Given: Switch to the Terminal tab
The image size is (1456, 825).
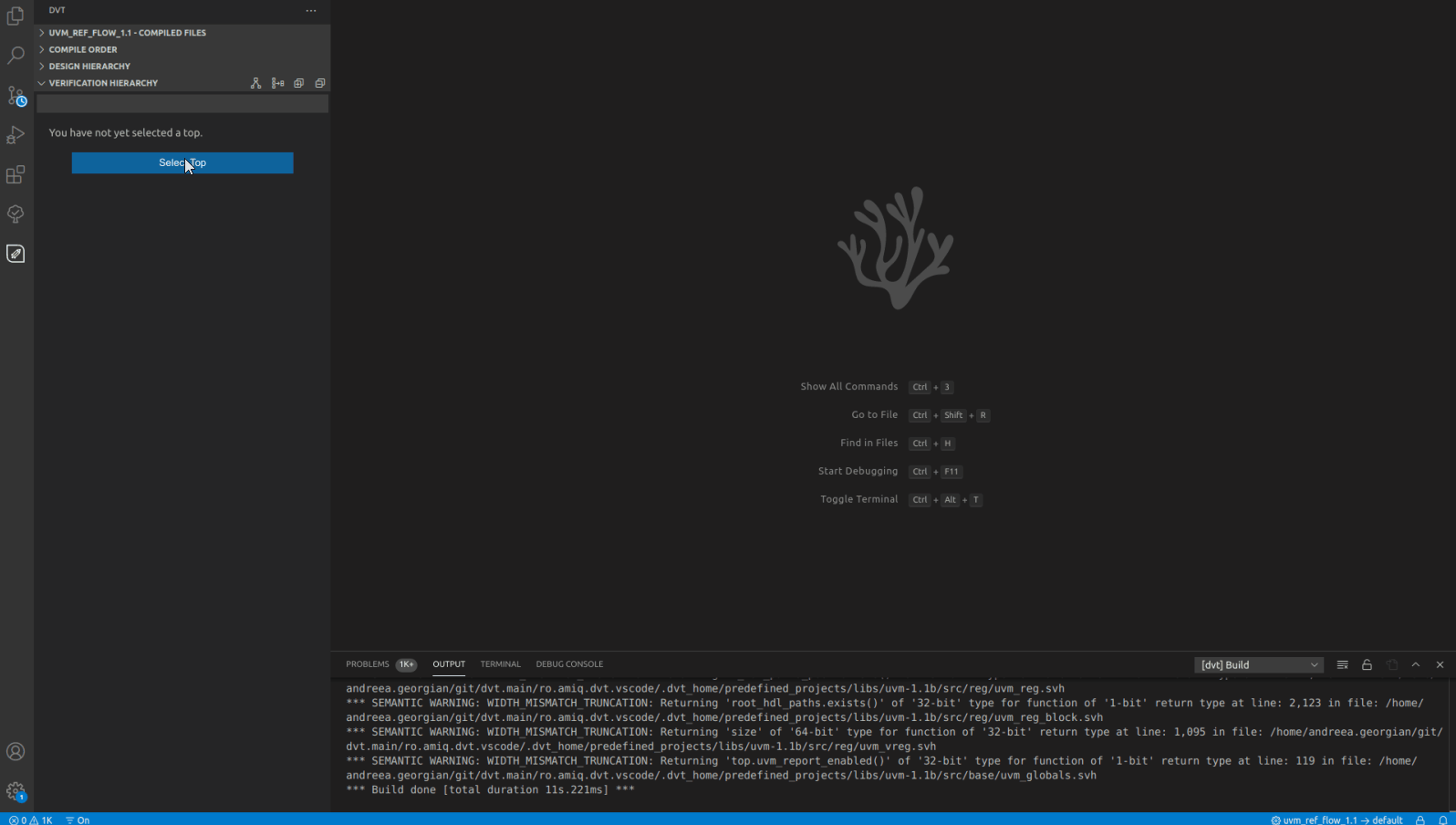Looking at the screenshot, I should [x=500, y=664].
